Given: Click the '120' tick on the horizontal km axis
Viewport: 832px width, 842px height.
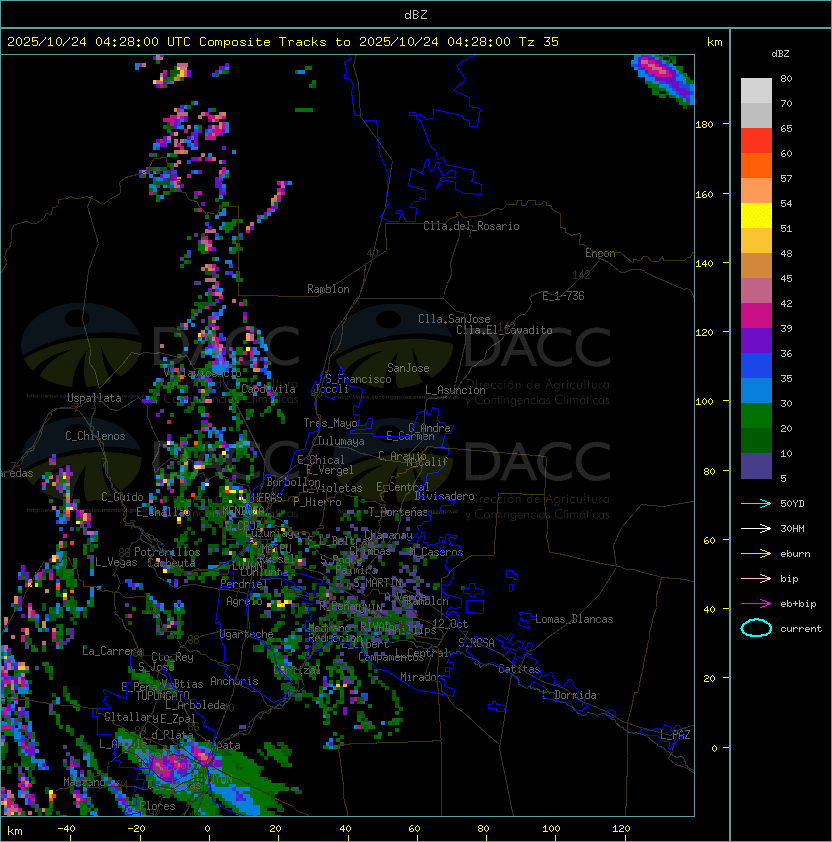Looking at the screenshot, I should click(621, 829).
